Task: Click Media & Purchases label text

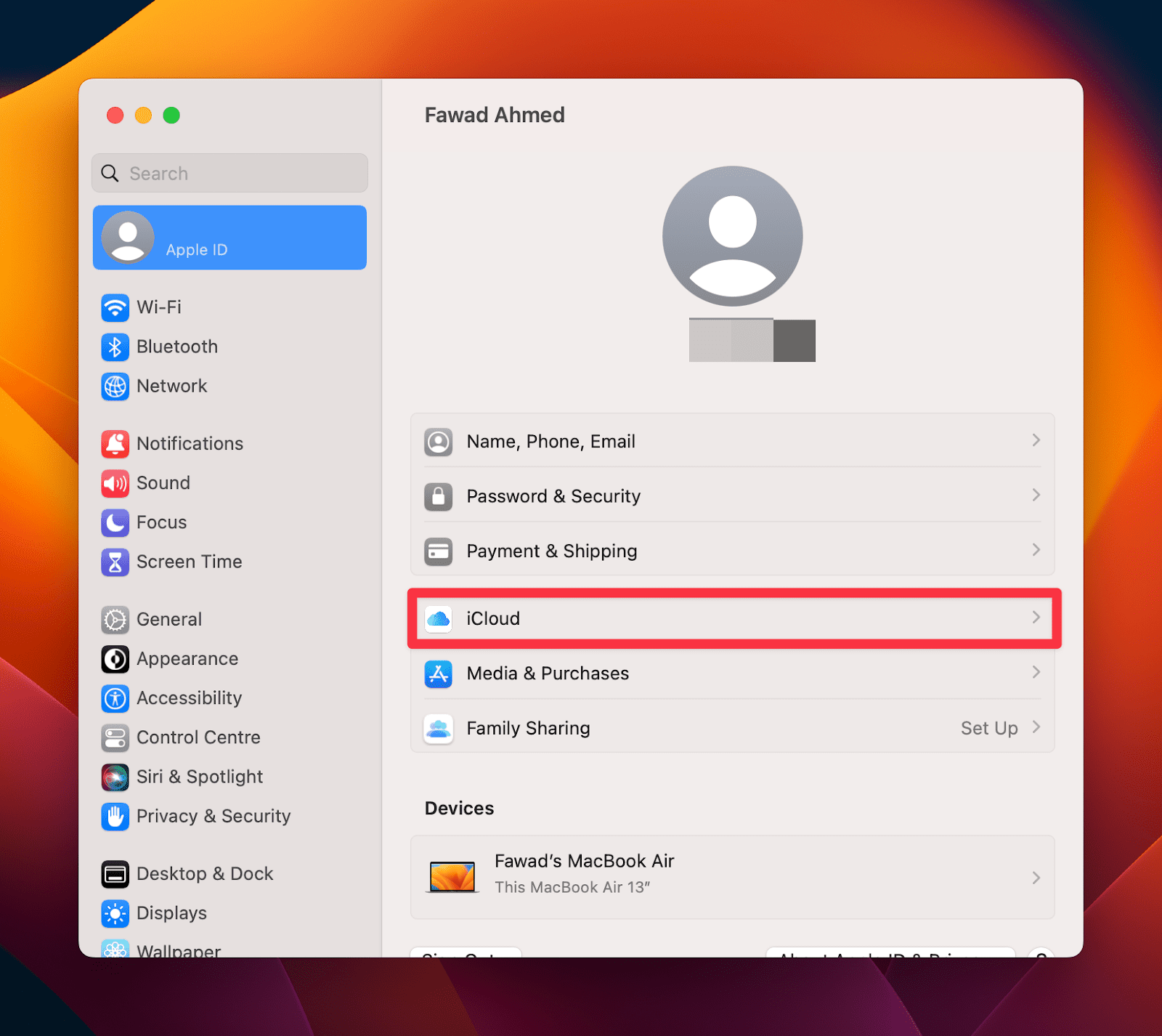Action: tap(548, 673)
